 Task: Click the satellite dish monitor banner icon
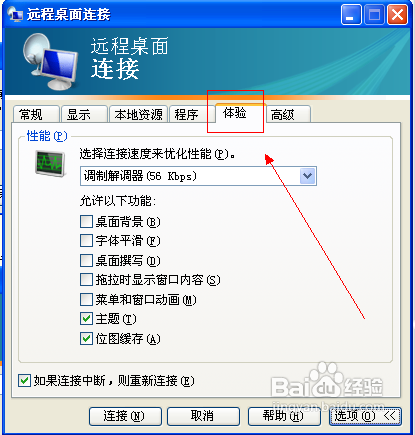click(50, 62)
